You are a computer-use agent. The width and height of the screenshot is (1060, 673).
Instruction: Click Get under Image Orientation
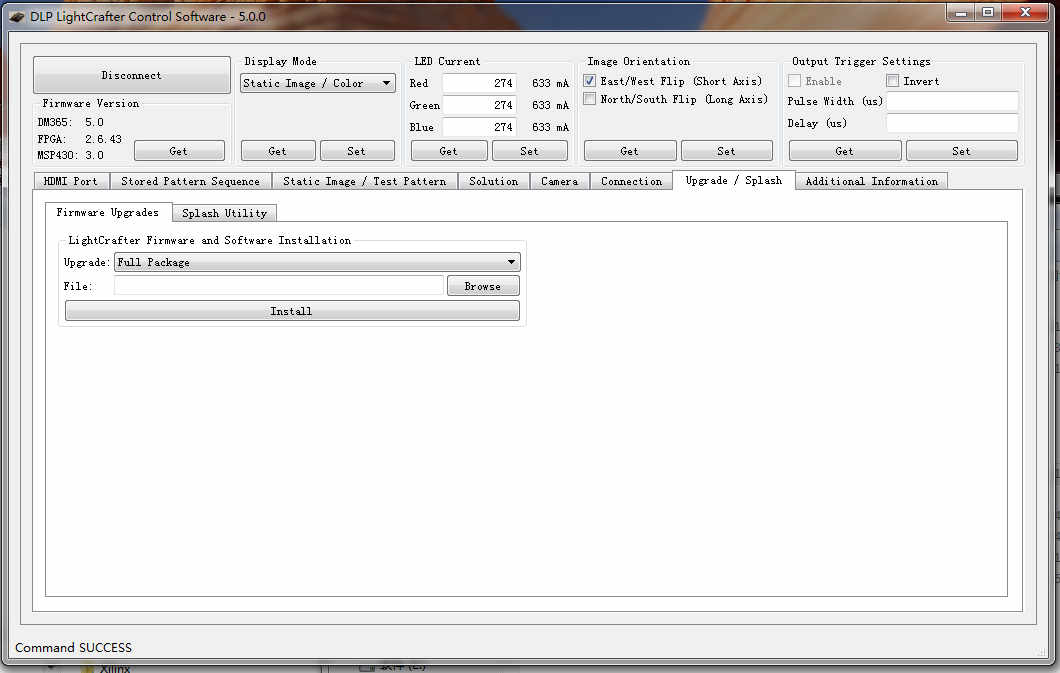coord(630,151)
